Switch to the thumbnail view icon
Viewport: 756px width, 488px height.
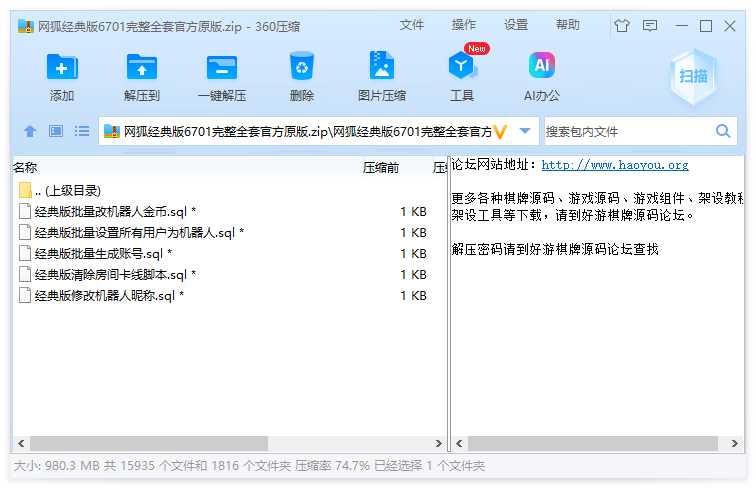[56, 131]
